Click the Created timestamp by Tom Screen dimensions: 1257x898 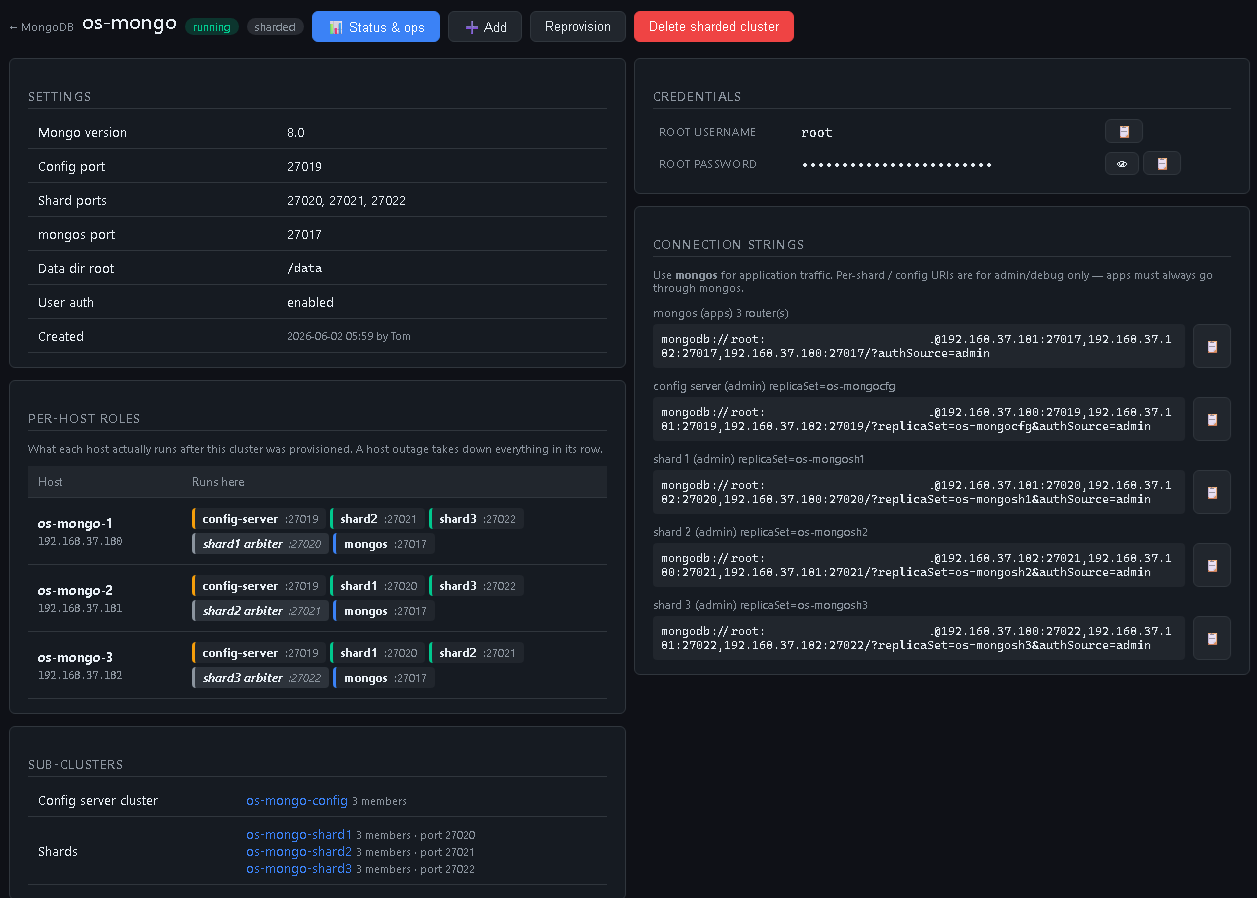pos(349,337)
